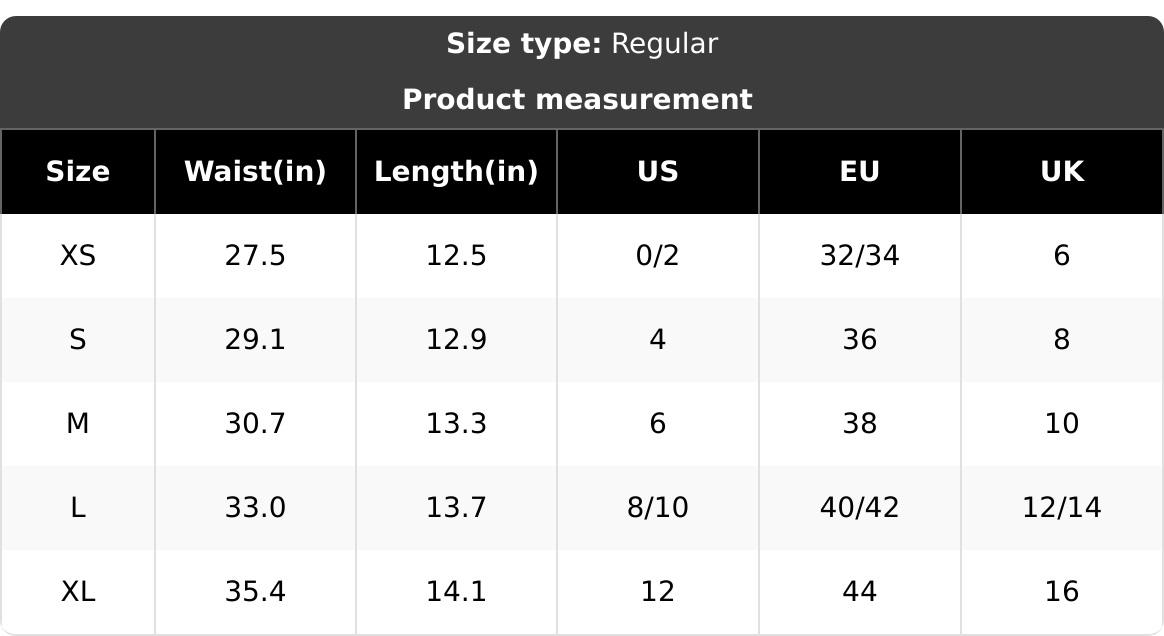
Task: Click the 12/14 UK size cell
Action: 1062,508
